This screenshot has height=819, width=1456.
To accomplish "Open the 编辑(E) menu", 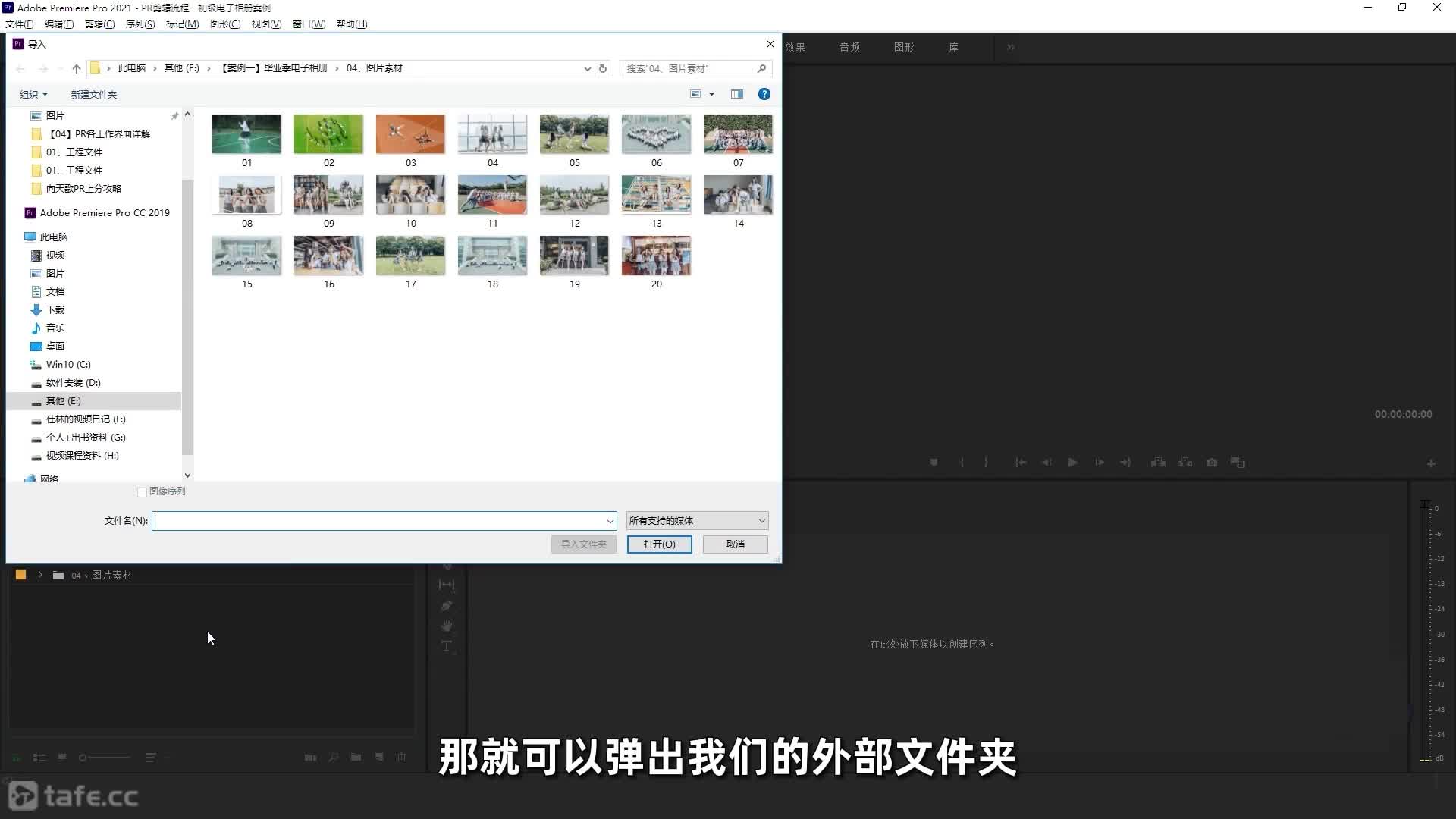I will (59, 24).
